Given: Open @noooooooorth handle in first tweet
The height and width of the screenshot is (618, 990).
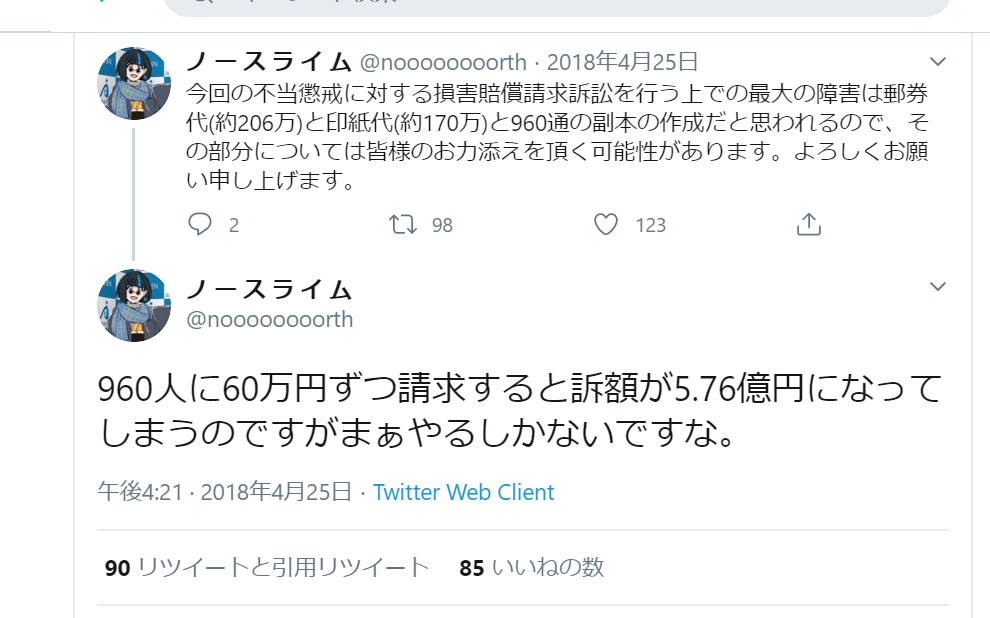Looking at the screenshot, I should click(x=443, y=62).
